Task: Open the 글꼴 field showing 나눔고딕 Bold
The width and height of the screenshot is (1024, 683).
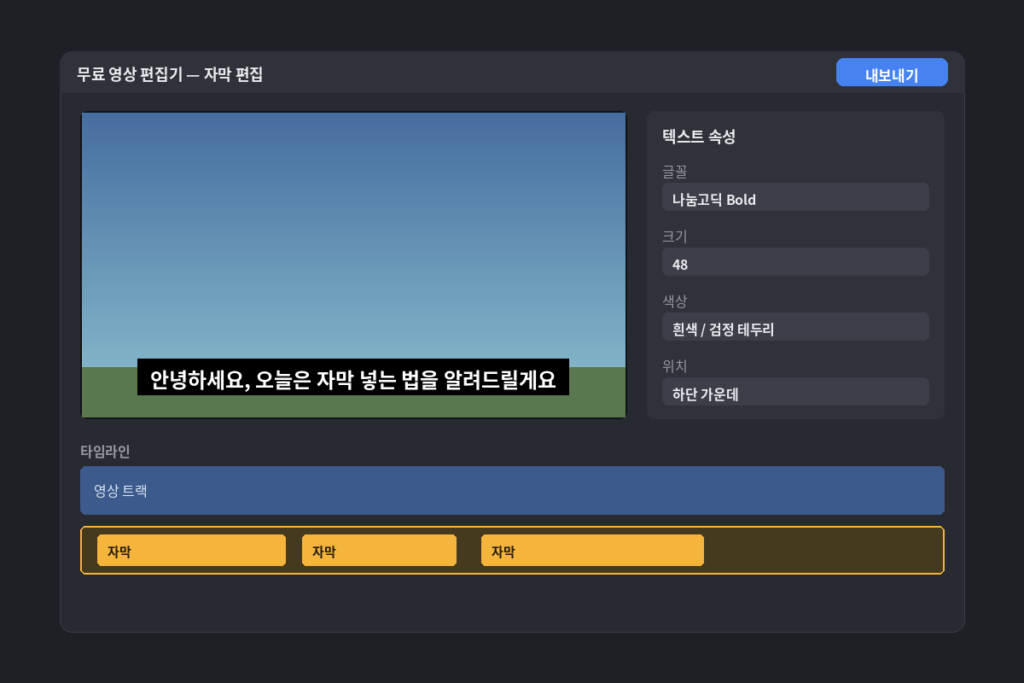Action: point(795,197)
